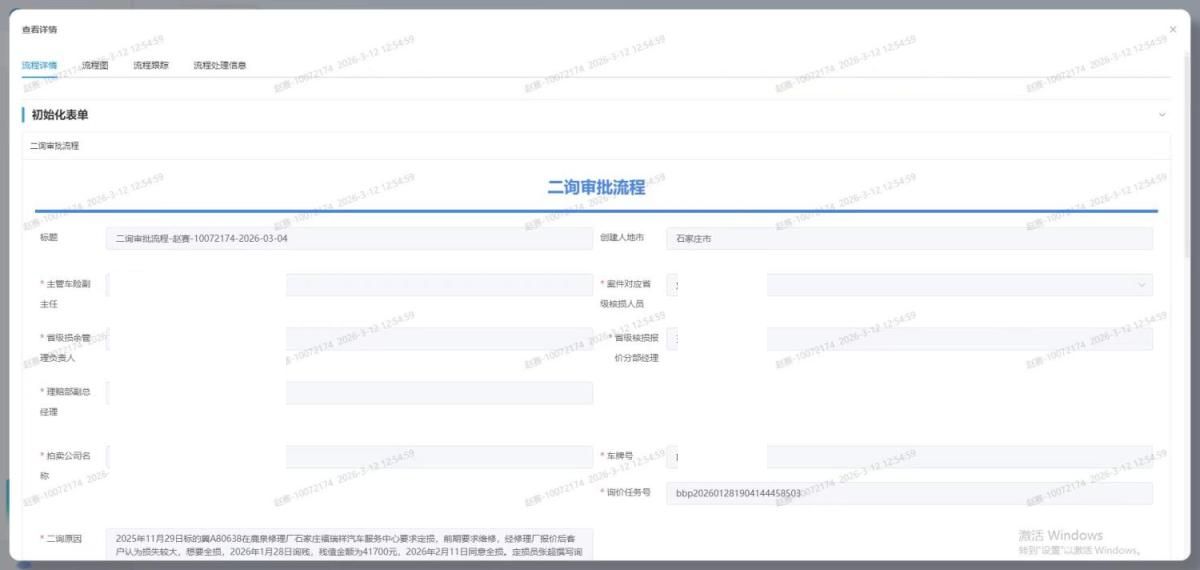The height and width of the screenshot is (570, 1200).
Task: Open the 流程跟踪 tab
Action: coord(151,65)
